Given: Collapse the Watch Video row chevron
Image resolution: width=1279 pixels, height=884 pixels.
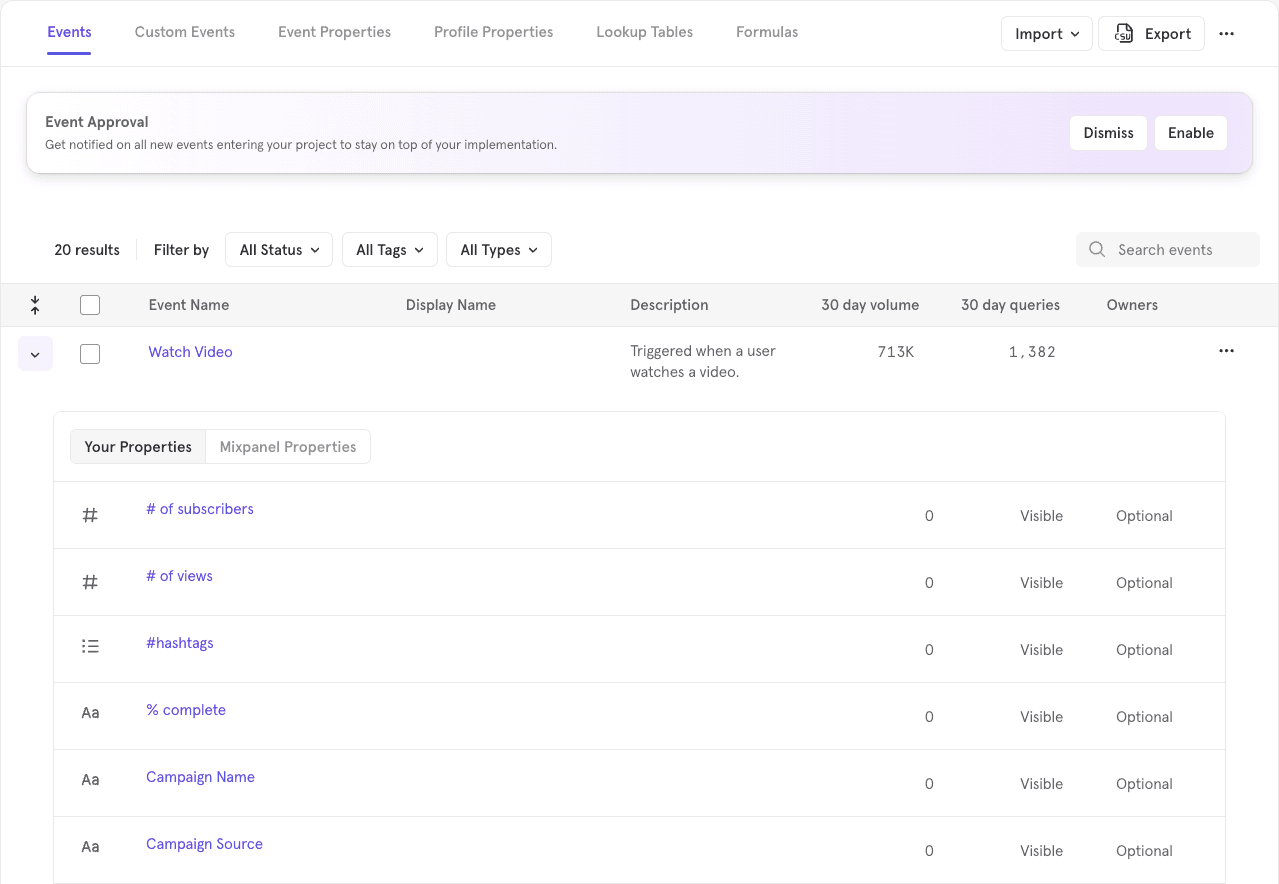Looking at the screenshot, I should click(35, 354).
